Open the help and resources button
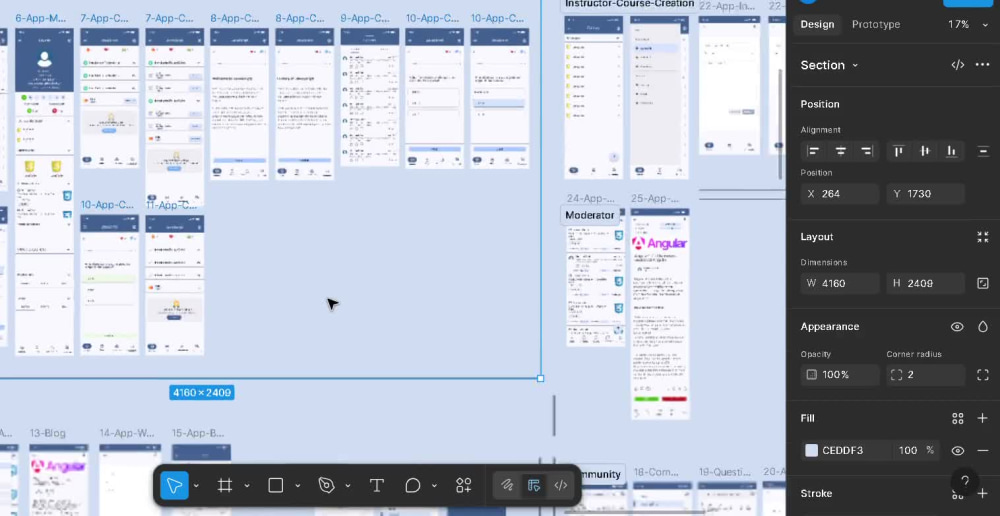The height and width of the screenshot is (516, 1000). (965, 482)
